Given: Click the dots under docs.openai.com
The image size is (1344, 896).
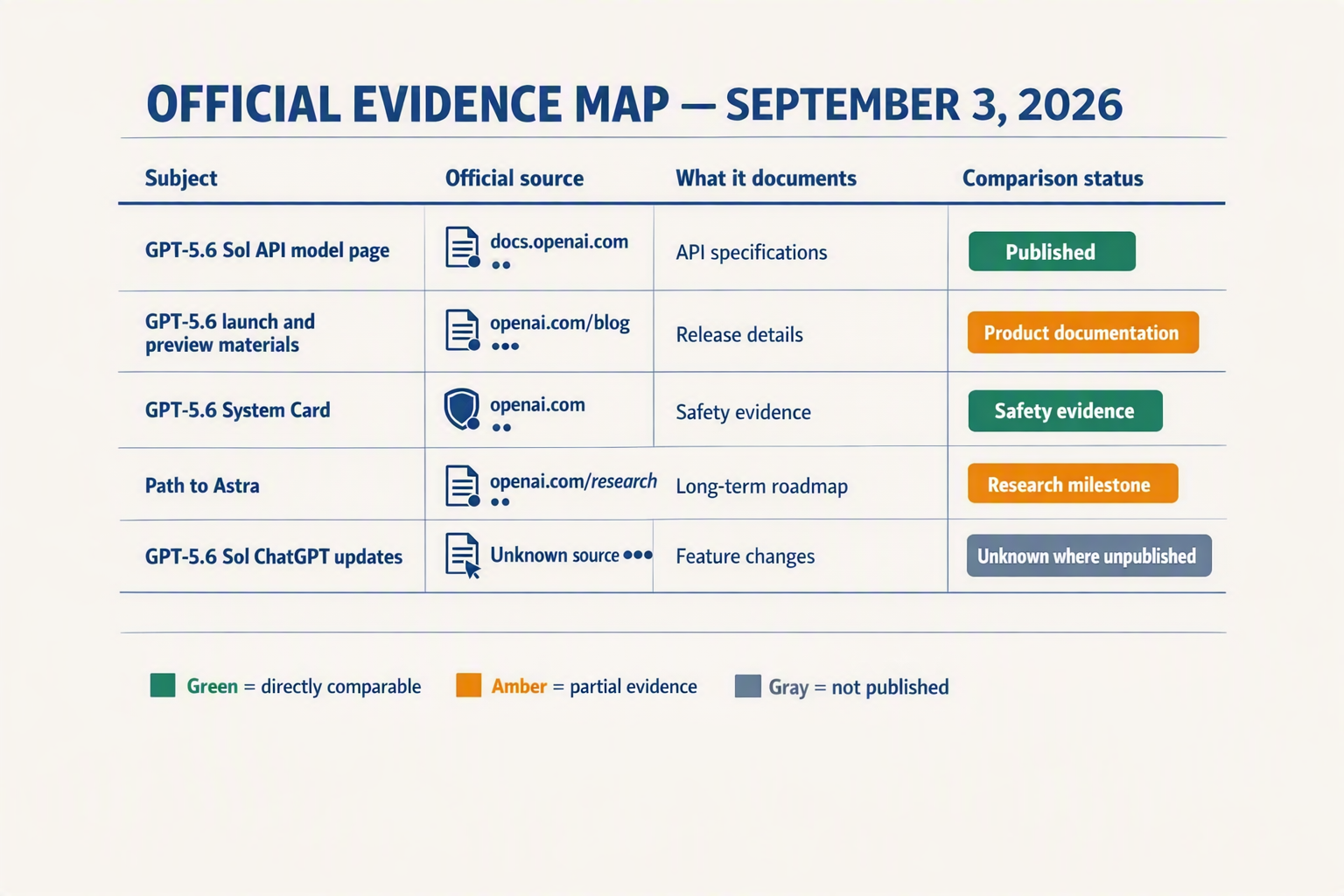Looking at the screenshot, I should [x=501, y=265].
